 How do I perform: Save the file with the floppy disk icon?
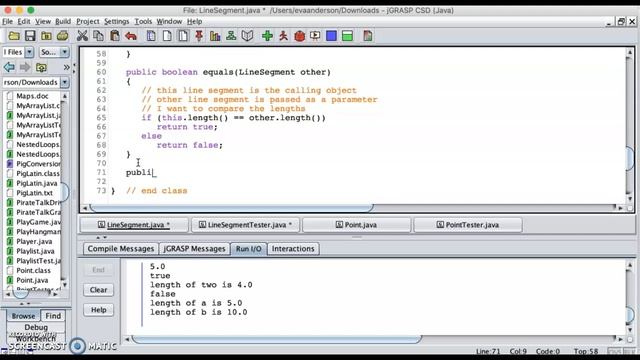point(30,36)
